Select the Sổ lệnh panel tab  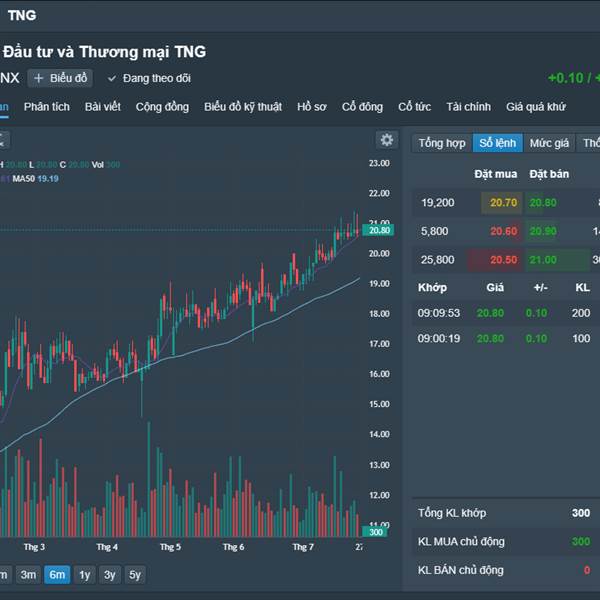pos(497,143)
